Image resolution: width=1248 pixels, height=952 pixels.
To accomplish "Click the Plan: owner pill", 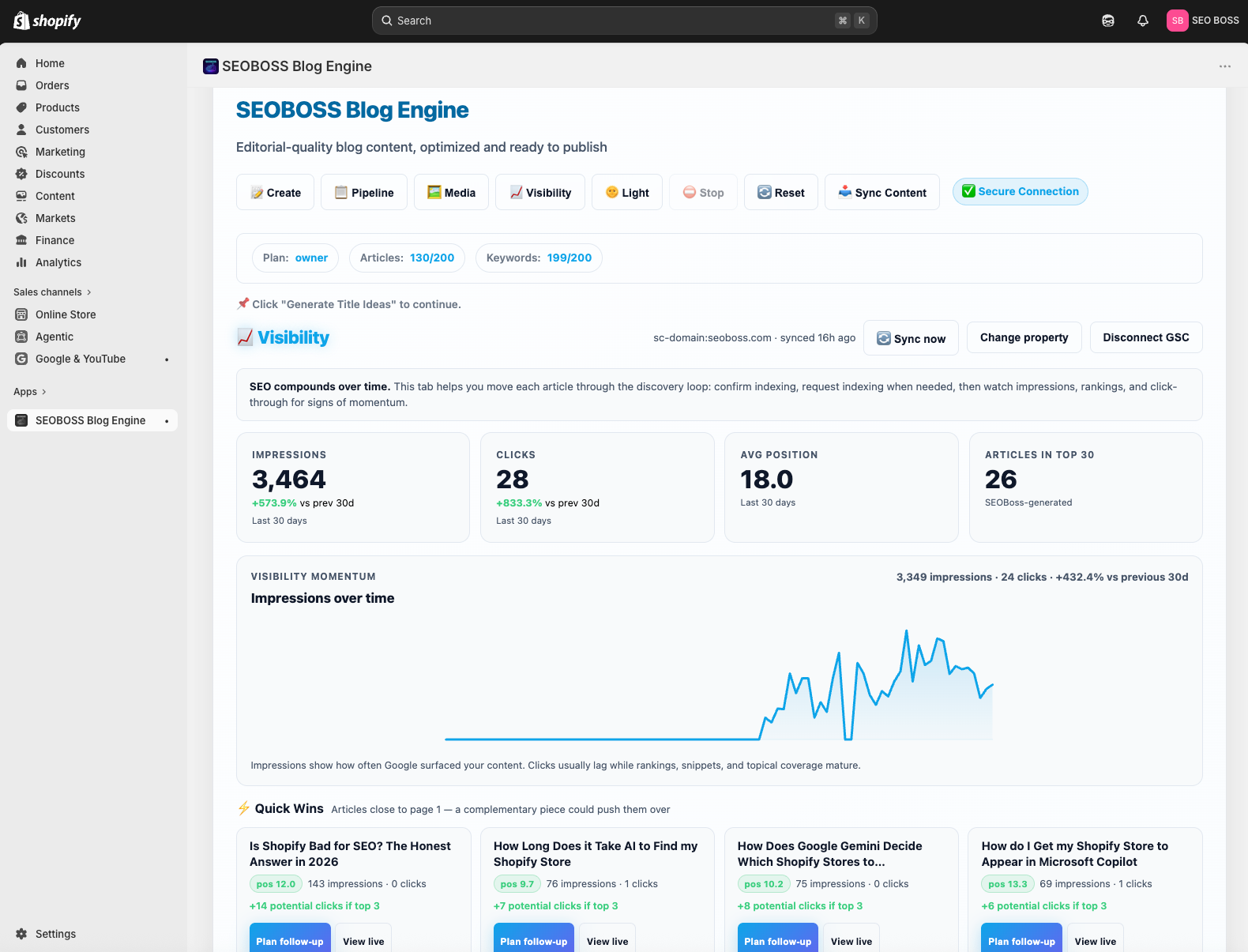I will coord(295,258).
